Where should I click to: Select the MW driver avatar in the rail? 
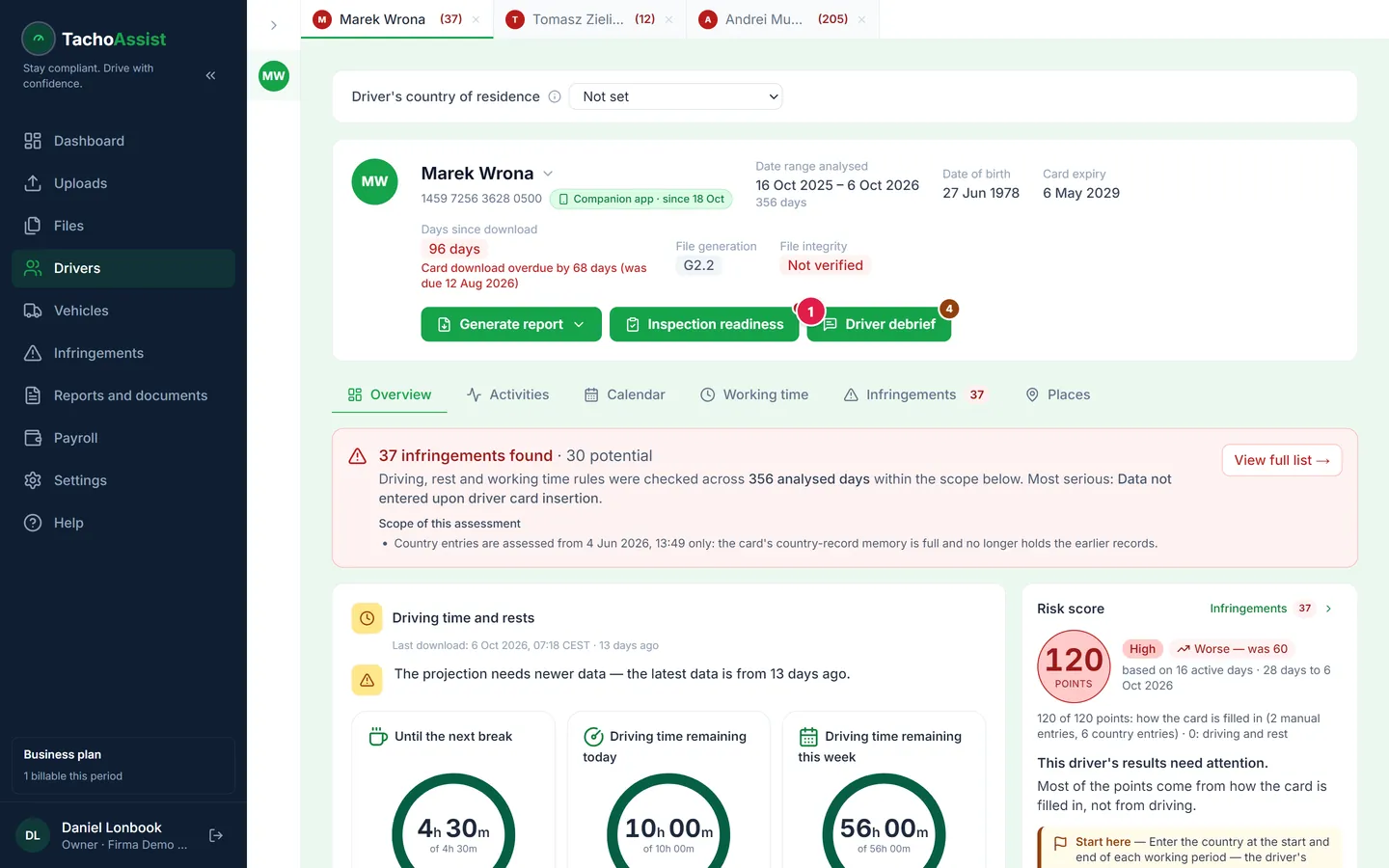coord(274,76)
